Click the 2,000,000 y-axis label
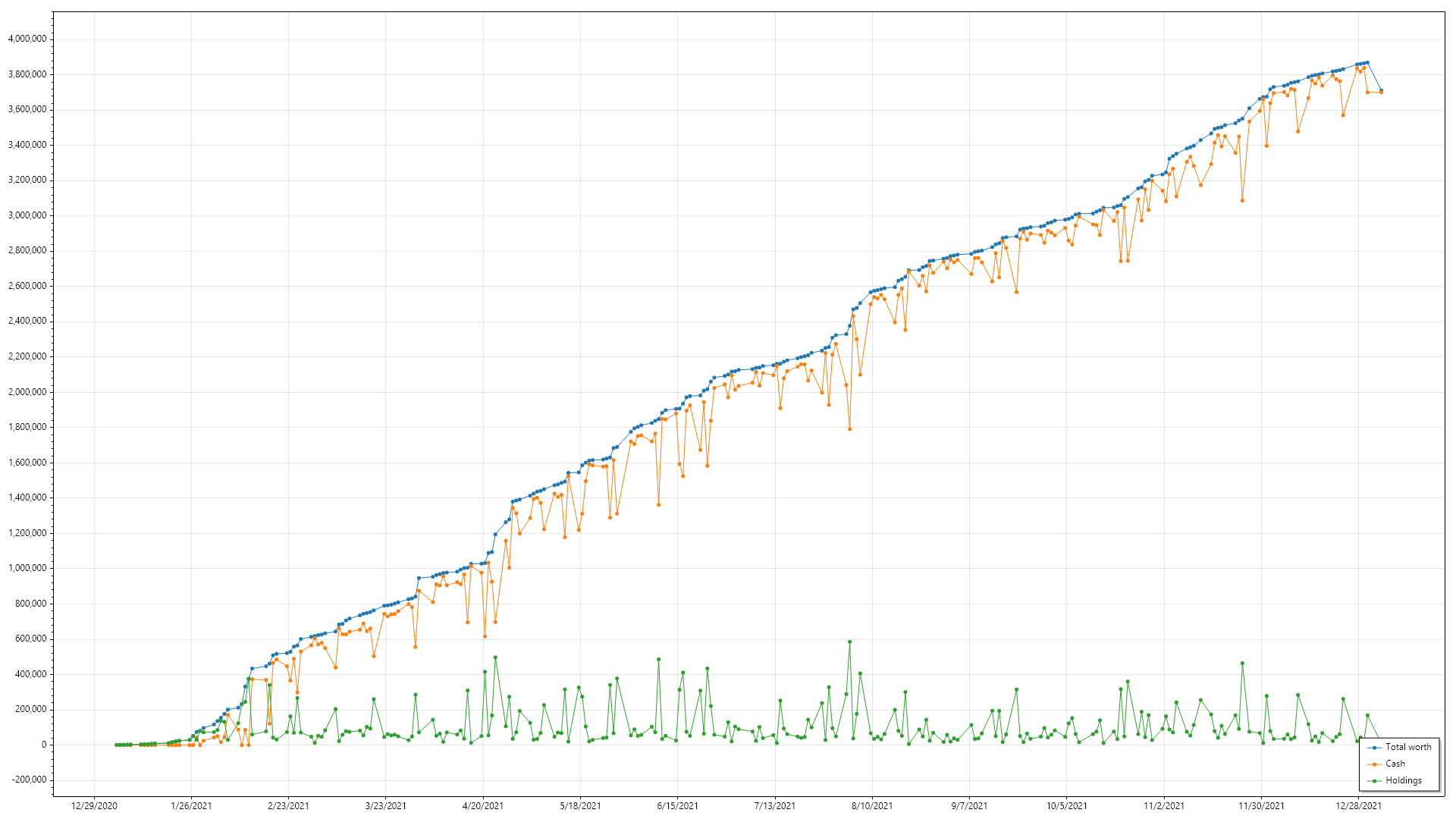The width and height of the screenshot is (1456, 819). coord(27,392)
